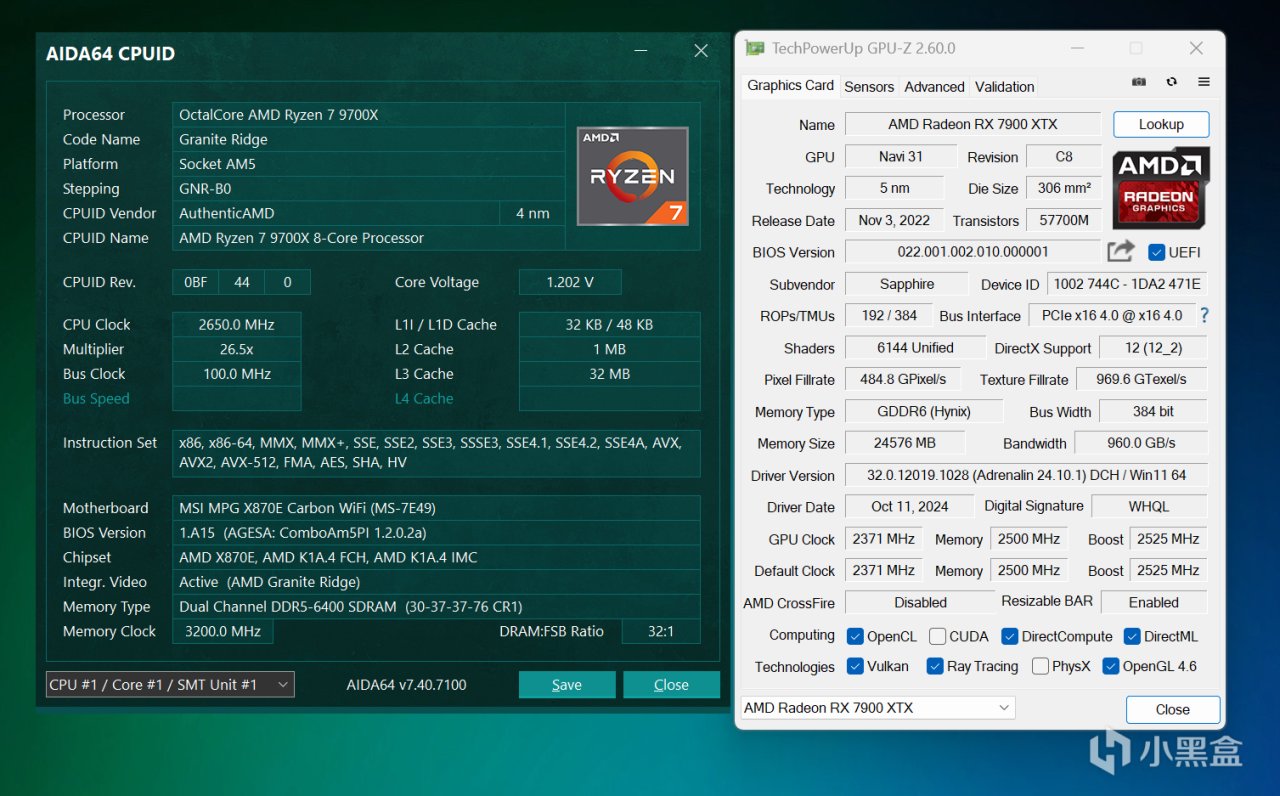Click the CPU Clock value '2650.0 MHz'
Screen dimensions: 1280x796
[x=236, y=324]
